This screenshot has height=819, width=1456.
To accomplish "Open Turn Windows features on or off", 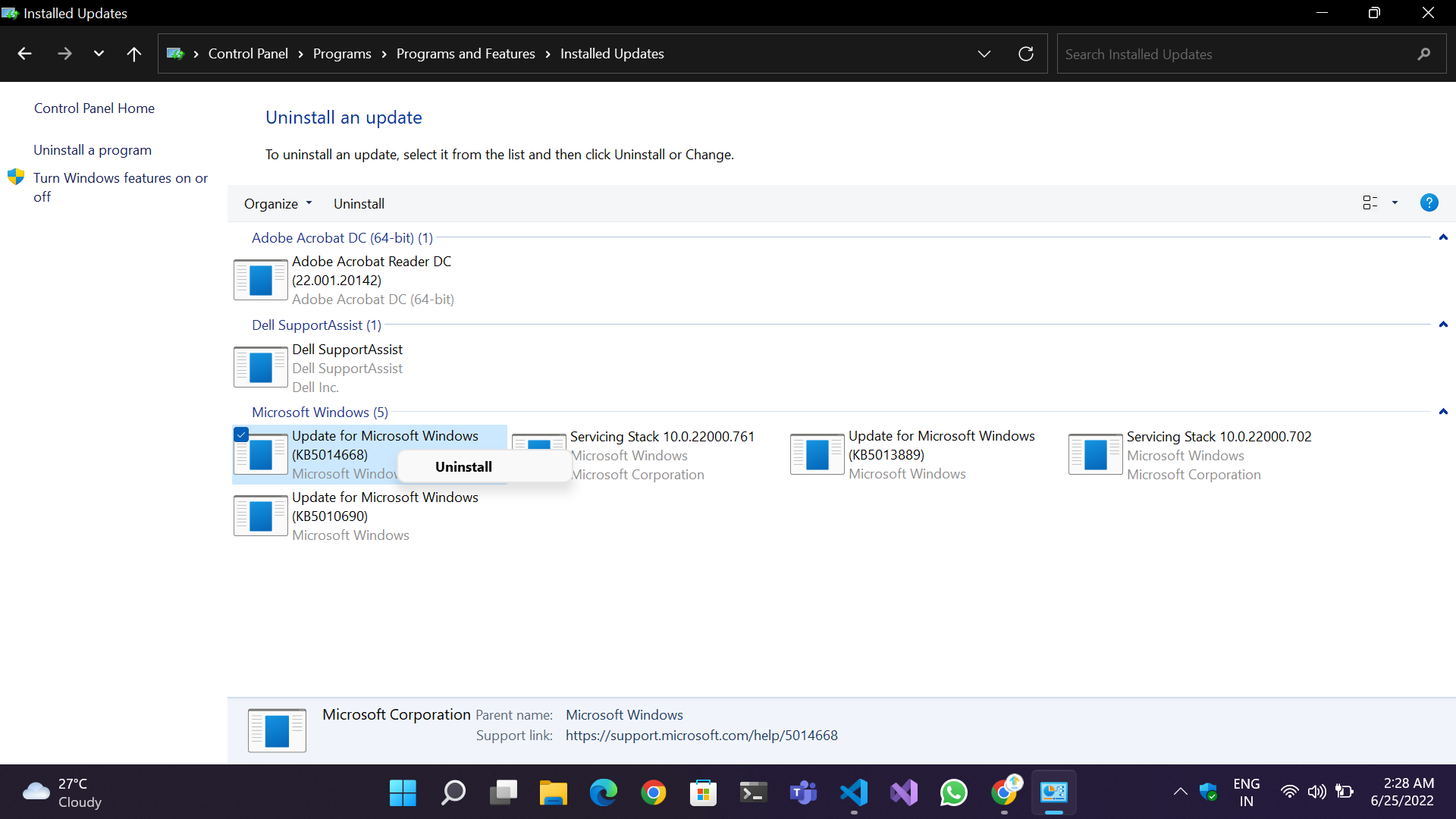I will (x=121, y=187).
